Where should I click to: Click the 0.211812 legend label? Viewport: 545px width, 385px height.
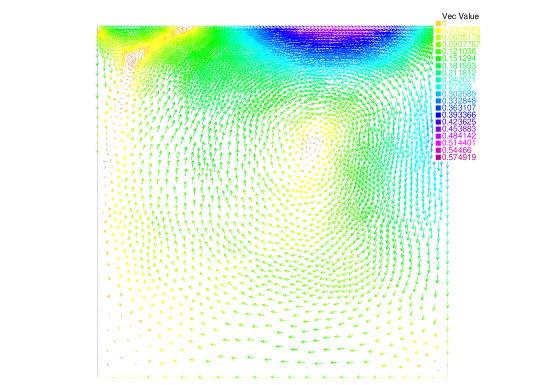tap(459, 73)
